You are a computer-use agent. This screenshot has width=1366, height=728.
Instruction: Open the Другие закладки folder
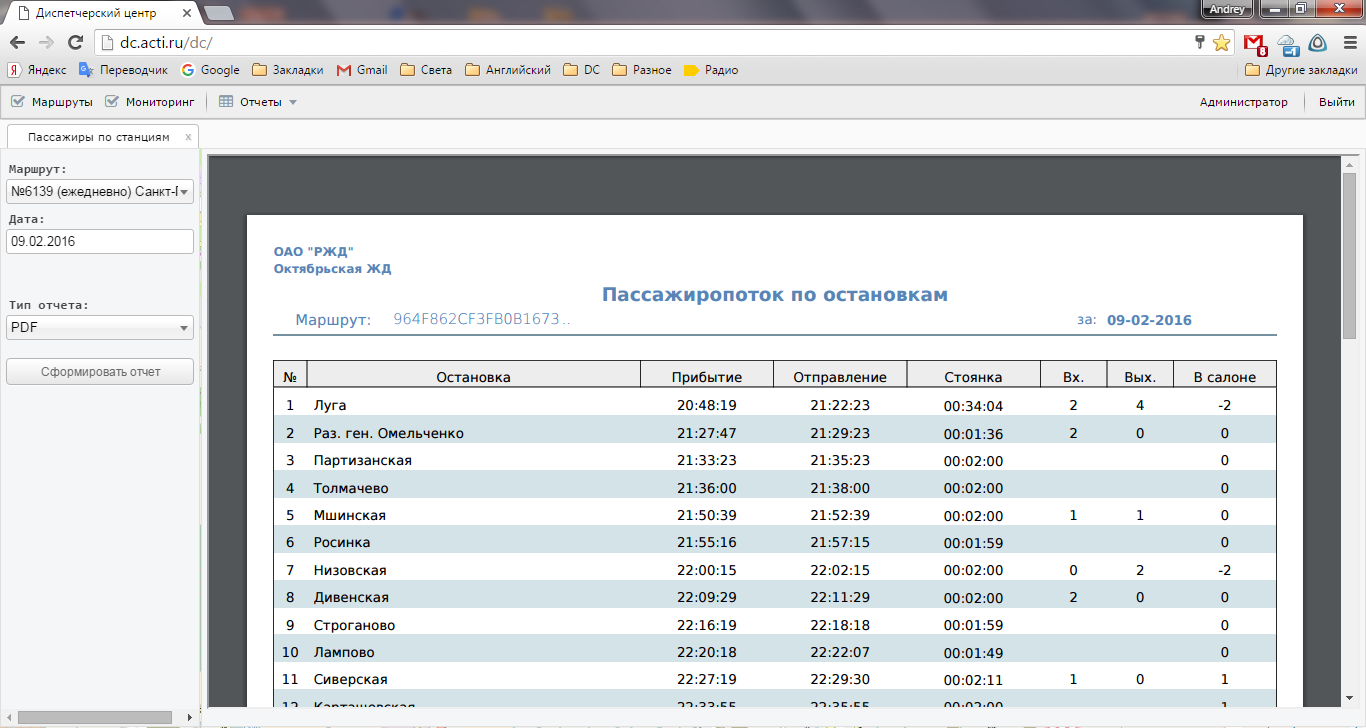click(1301, 70)
